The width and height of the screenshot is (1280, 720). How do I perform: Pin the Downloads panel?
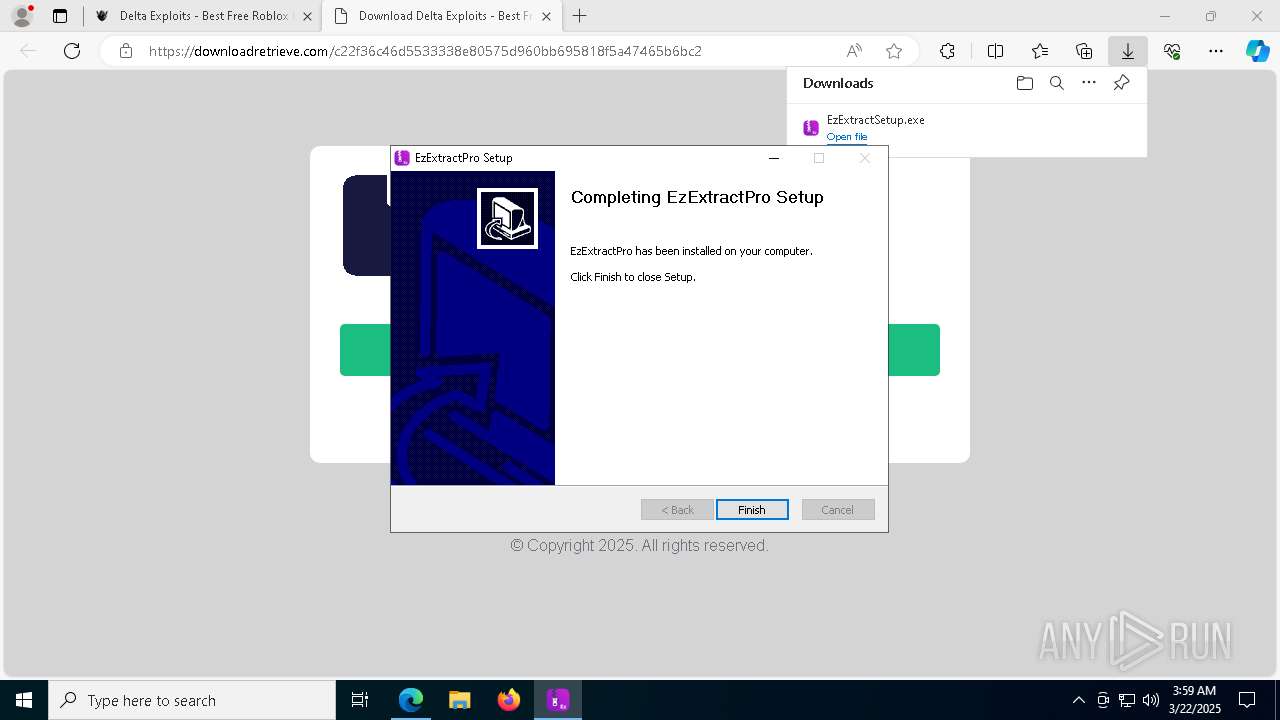pyautogui.click(x=1121, y=83)
